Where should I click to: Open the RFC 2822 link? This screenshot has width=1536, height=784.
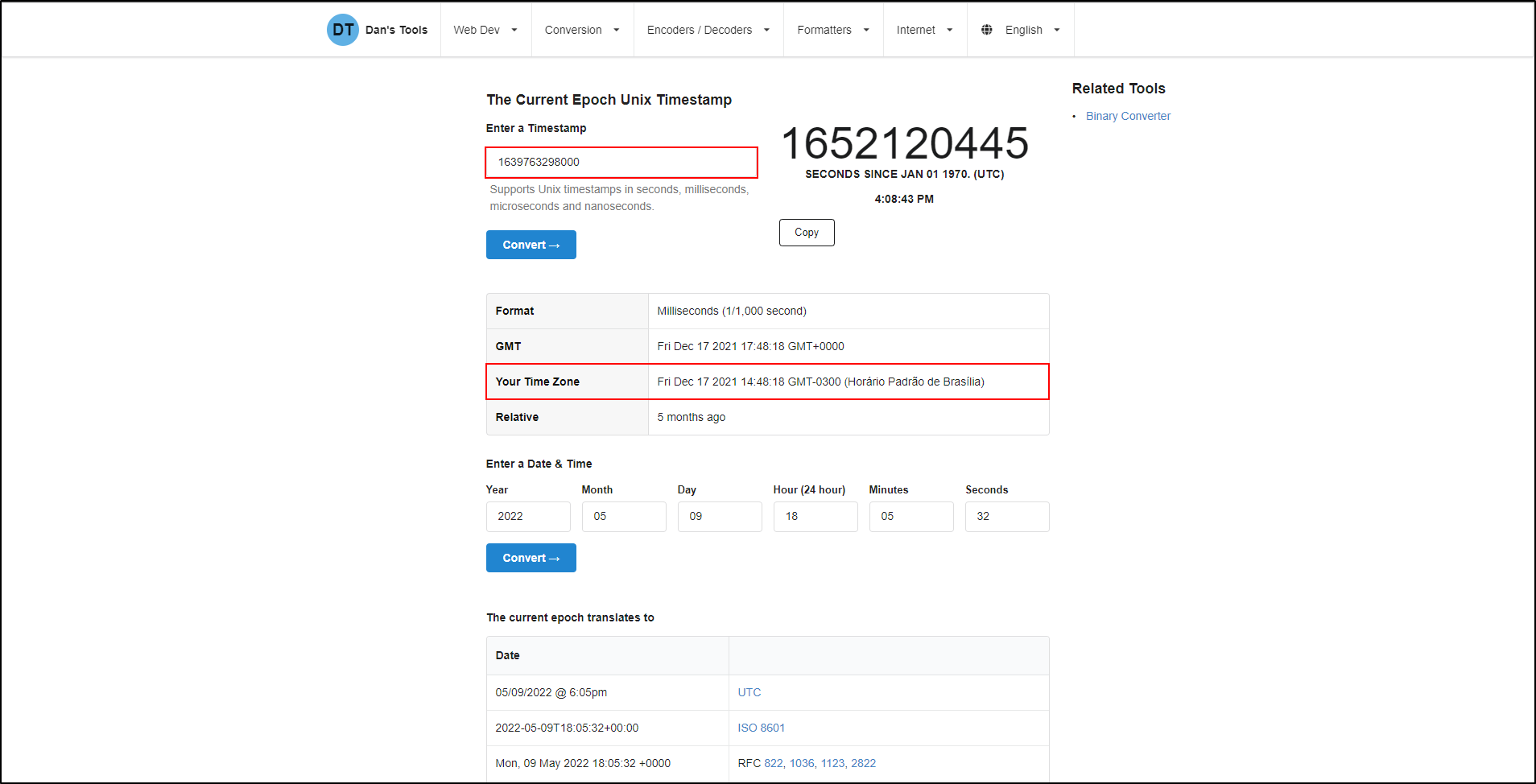click(x=863, y=763)
